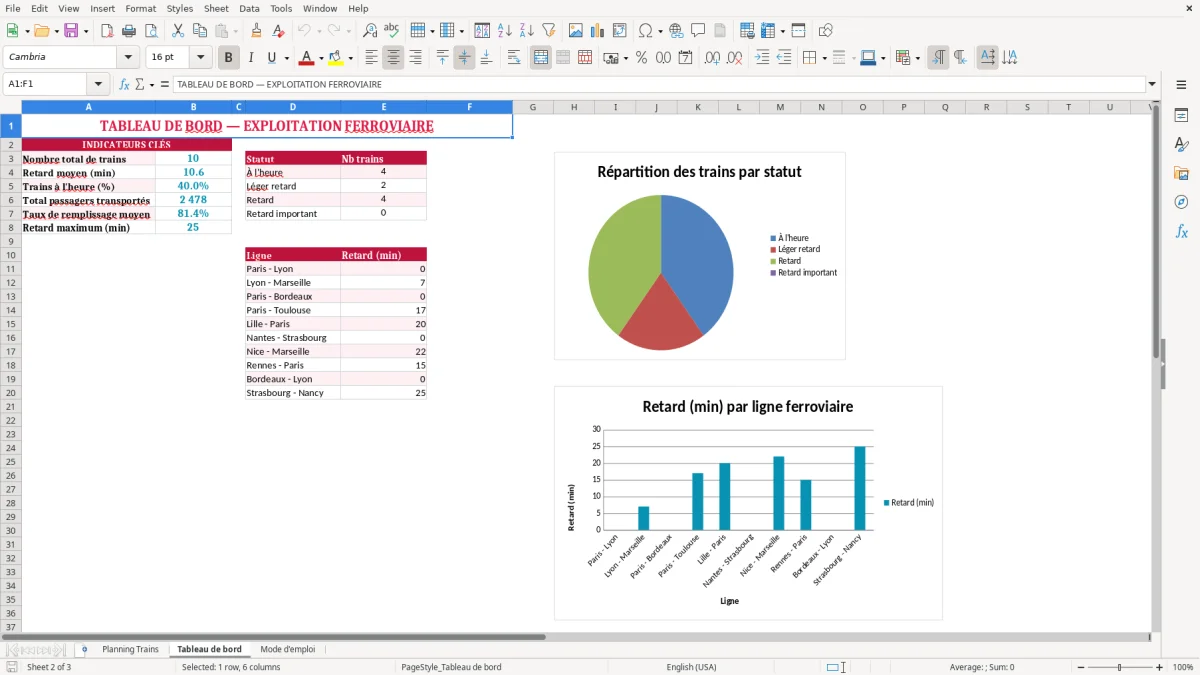Viewport: 1200px width, 675px height.
Task: Open the underline style dropdown arrow
Action: point(286,58)
